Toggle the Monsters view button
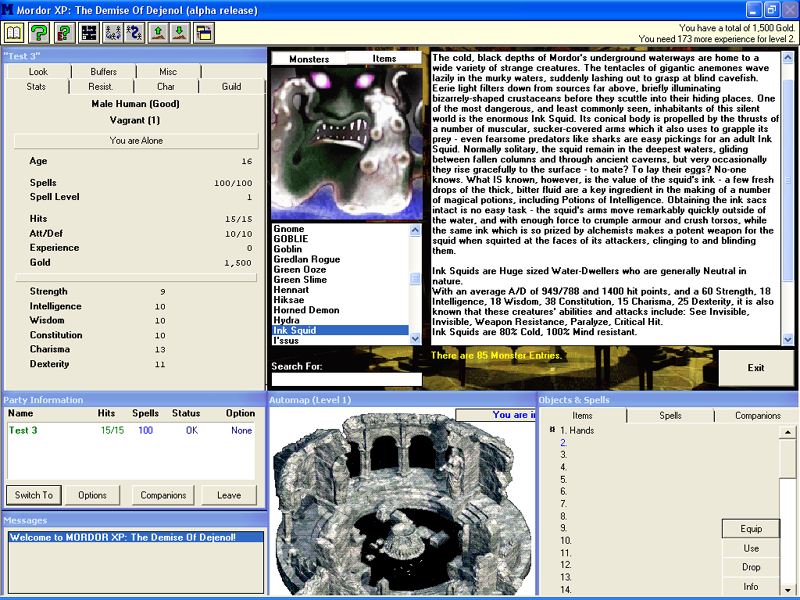This screenshot has width=800, height=600. point(309,59)
